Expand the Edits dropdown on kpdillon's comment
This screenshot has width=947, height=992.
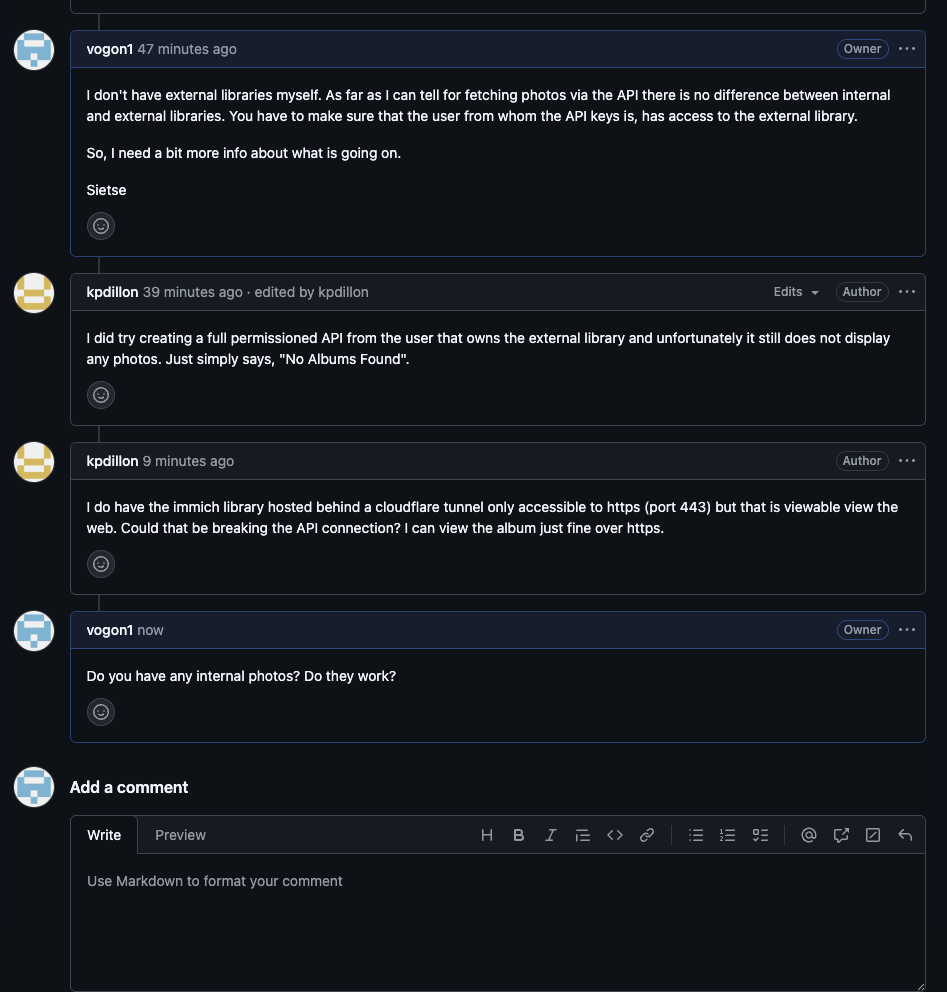[x=796, y=292]
